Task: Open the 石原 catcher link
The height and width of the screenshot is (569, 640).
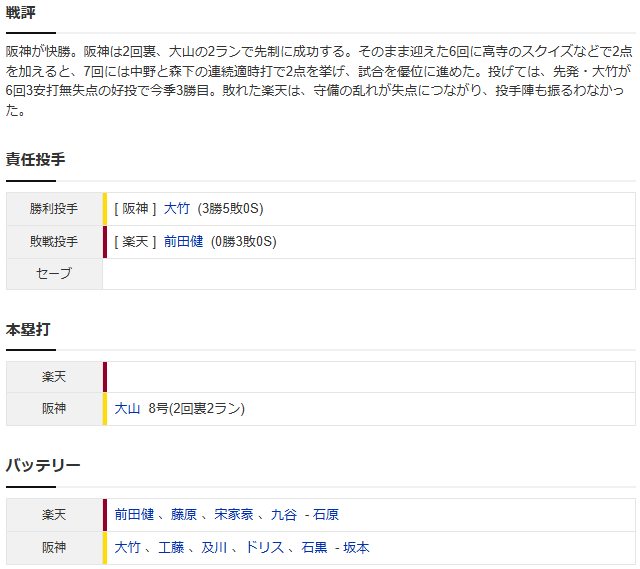Action: point(326,515)
